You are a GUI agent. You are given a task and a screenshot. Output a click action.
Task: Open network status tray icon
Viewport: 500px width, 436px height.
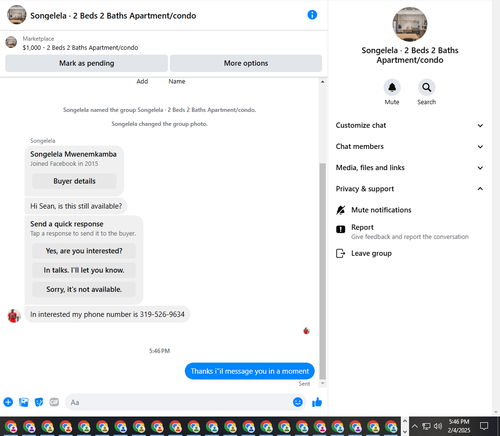[426, 426]
